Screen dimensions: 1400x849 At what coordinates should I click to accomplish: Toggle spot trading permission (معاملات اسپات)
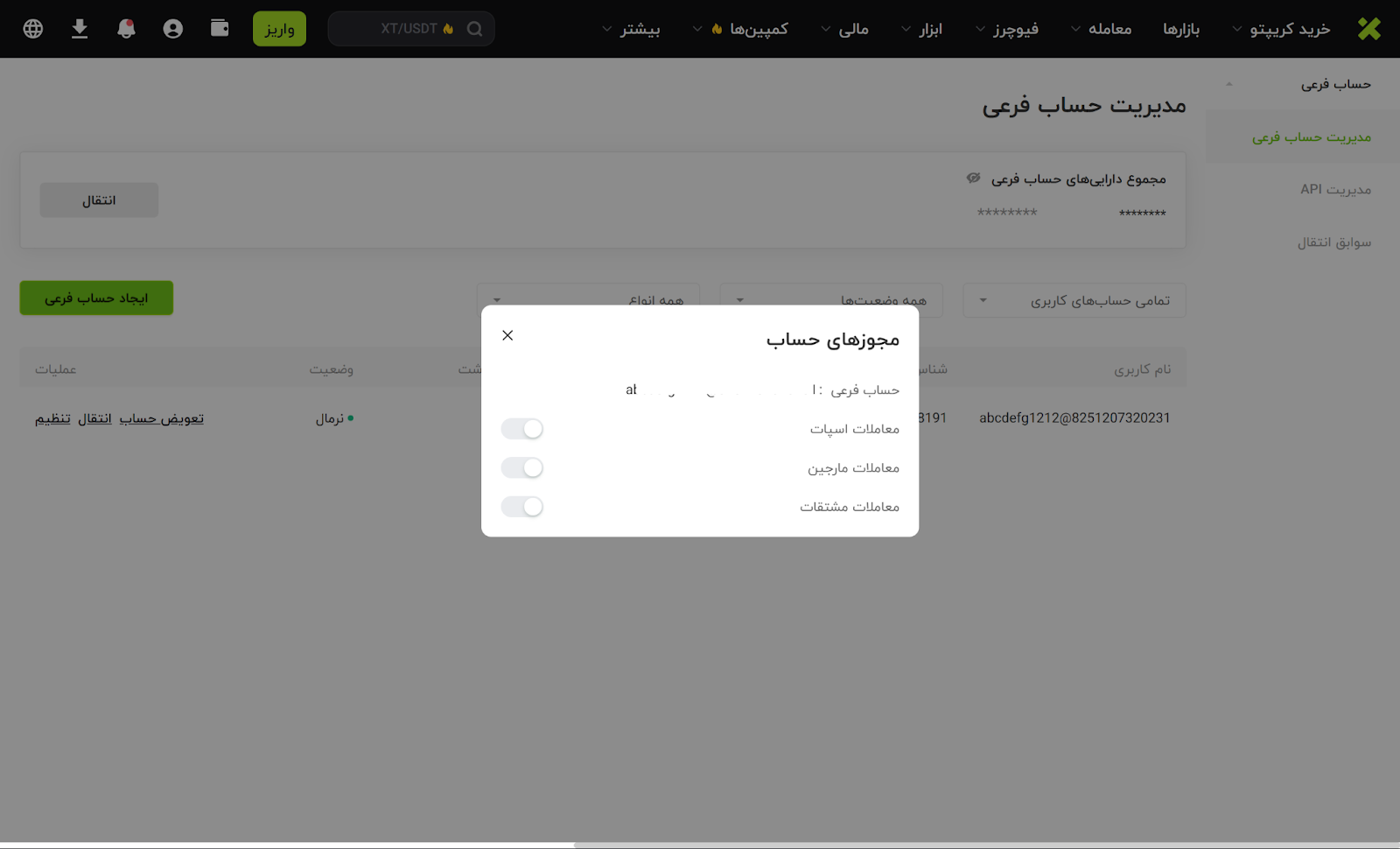point(522,429)
